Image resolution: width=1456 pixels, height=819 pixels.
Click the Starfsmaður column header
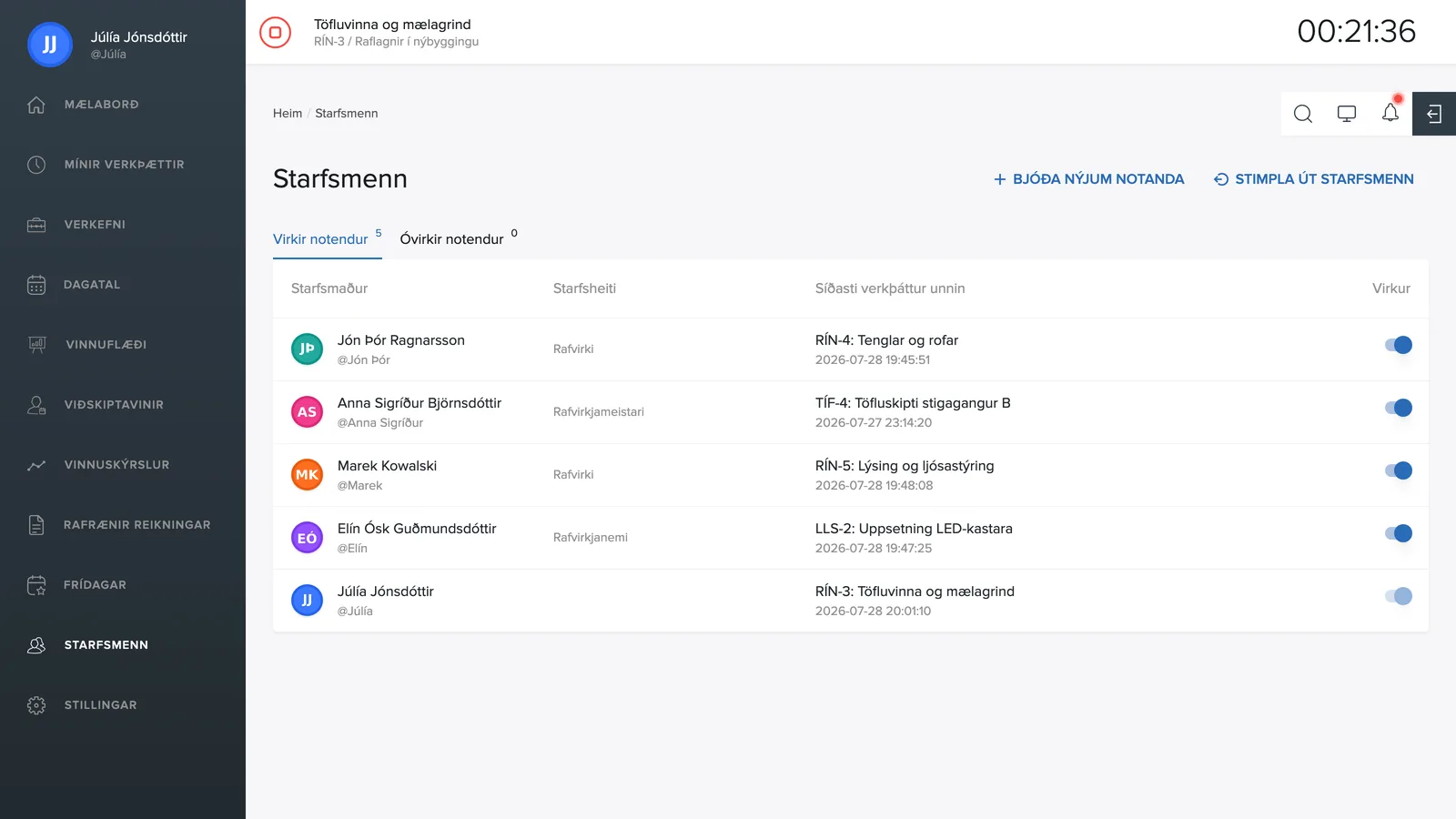[329, 288]
